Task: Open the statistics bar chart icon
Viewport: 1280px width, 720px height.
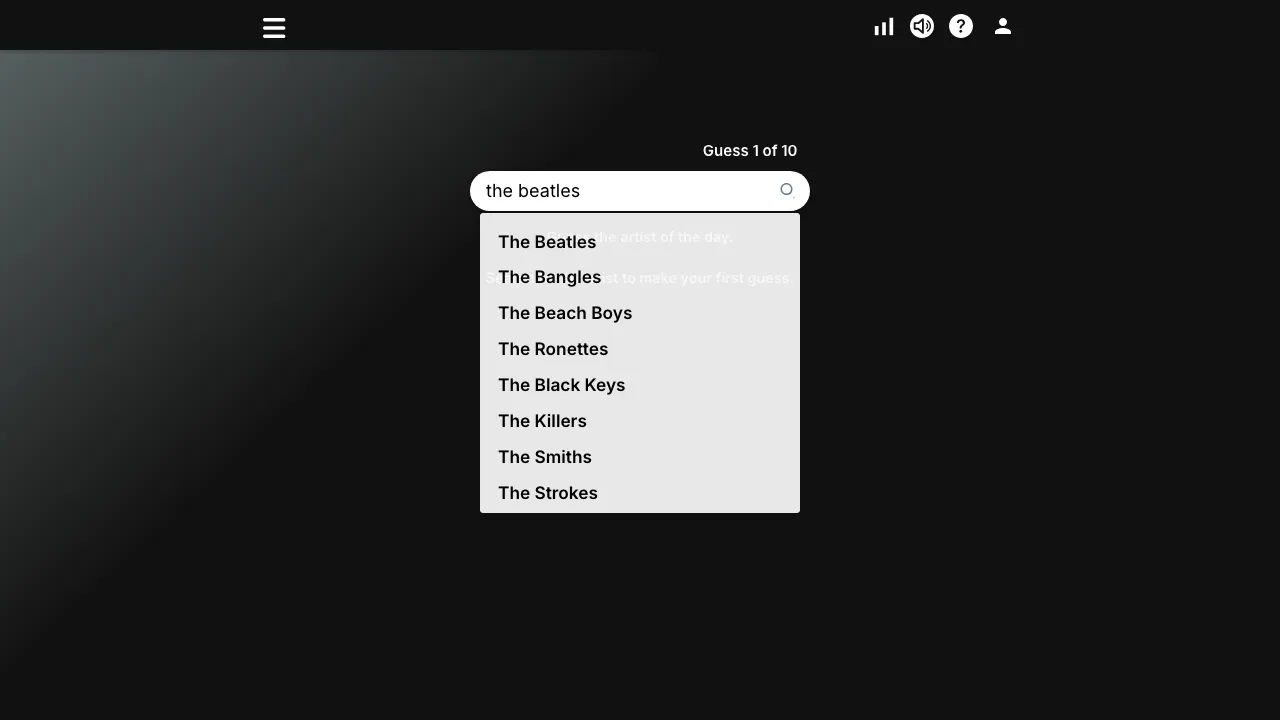Action: [884, 27]
